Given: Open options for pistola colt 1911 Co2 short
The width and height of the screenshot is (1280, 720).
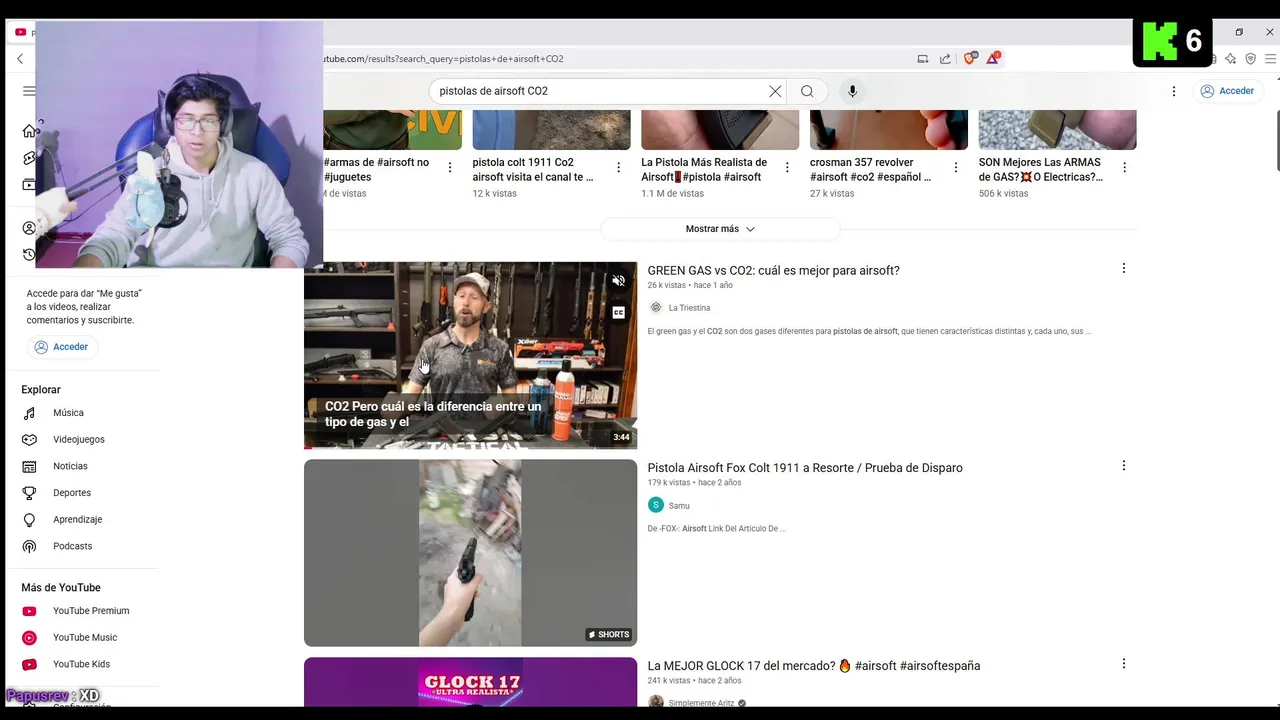Looking at the screenshot, I should 619,167.
